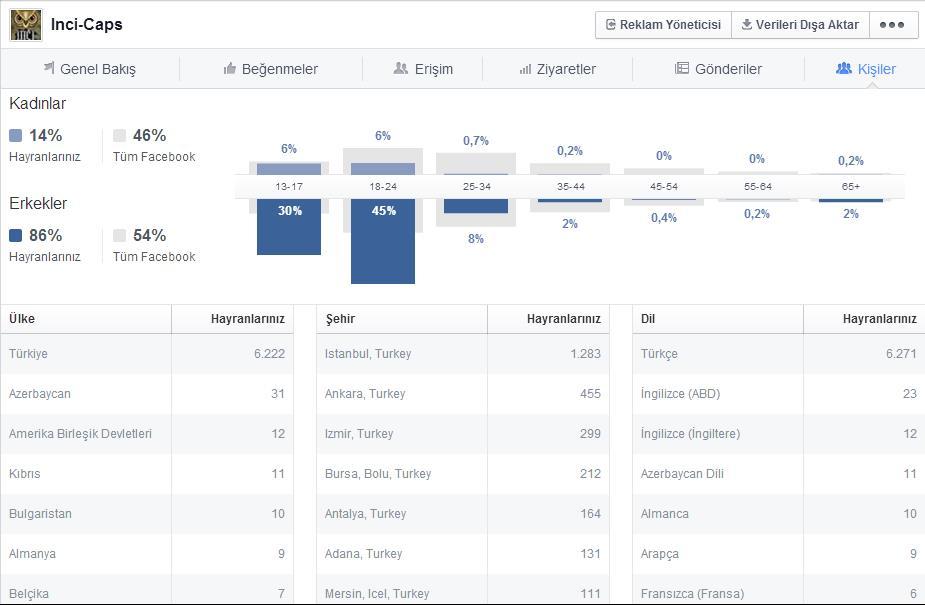Click the export icon in Reklam Yöneticisi
The width and height of the screenshot is (925, 605).
pyautogui.click(x=611, y=25)
